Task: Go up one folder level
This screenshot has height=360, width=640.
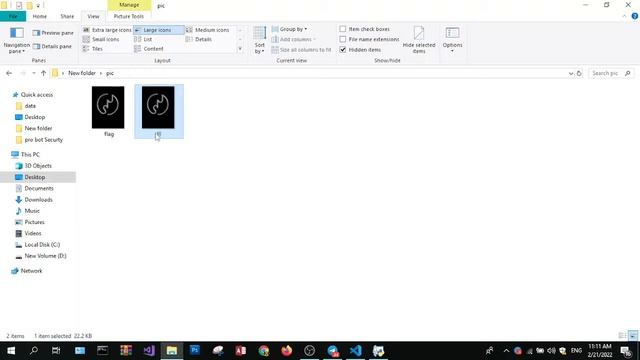Action: [x=43, y=73]
